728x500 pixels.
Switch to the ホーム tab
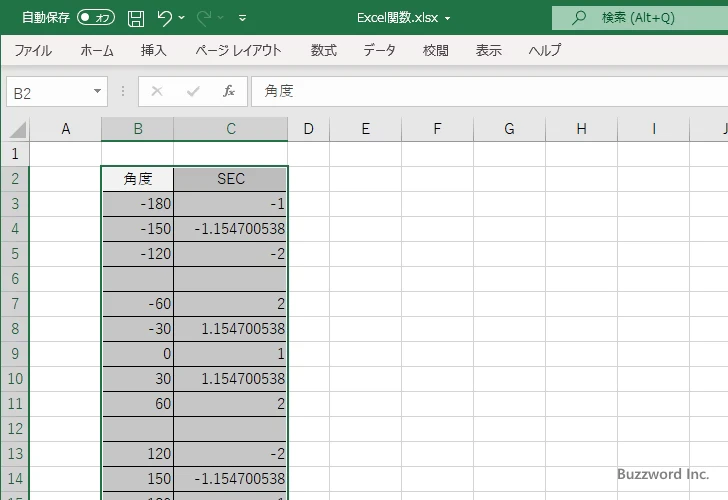tap(97, 50)
